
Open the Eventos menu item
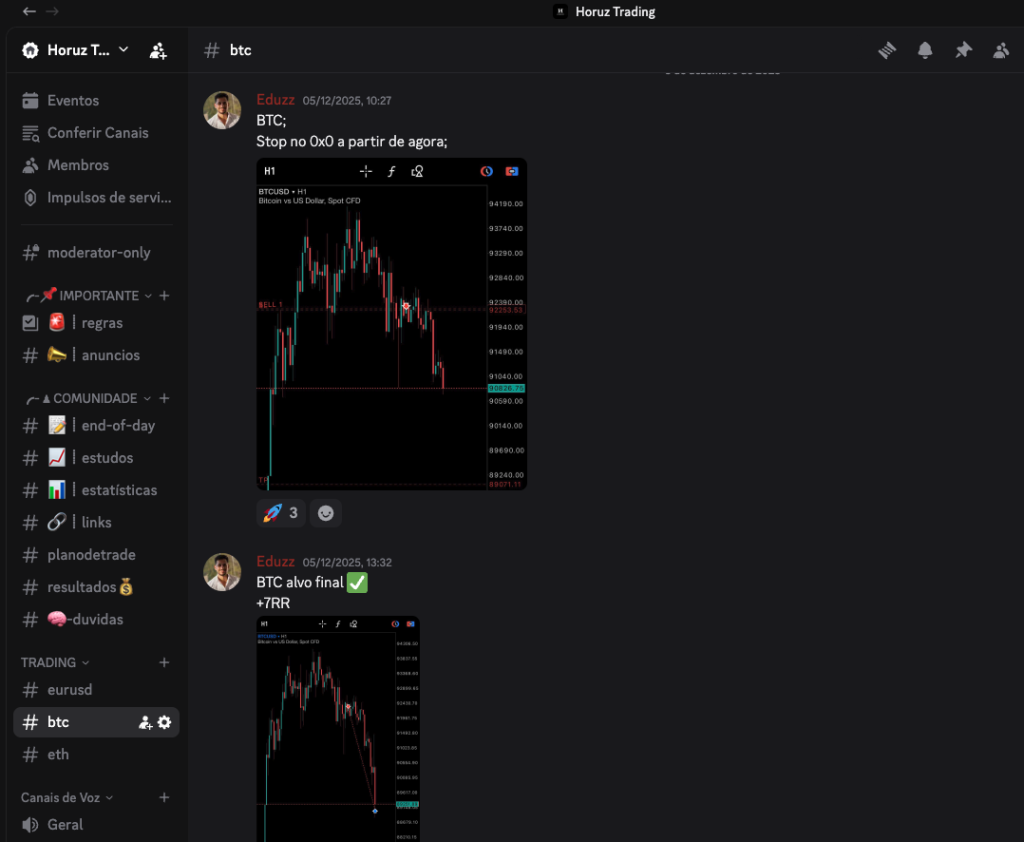pos(73,100)
